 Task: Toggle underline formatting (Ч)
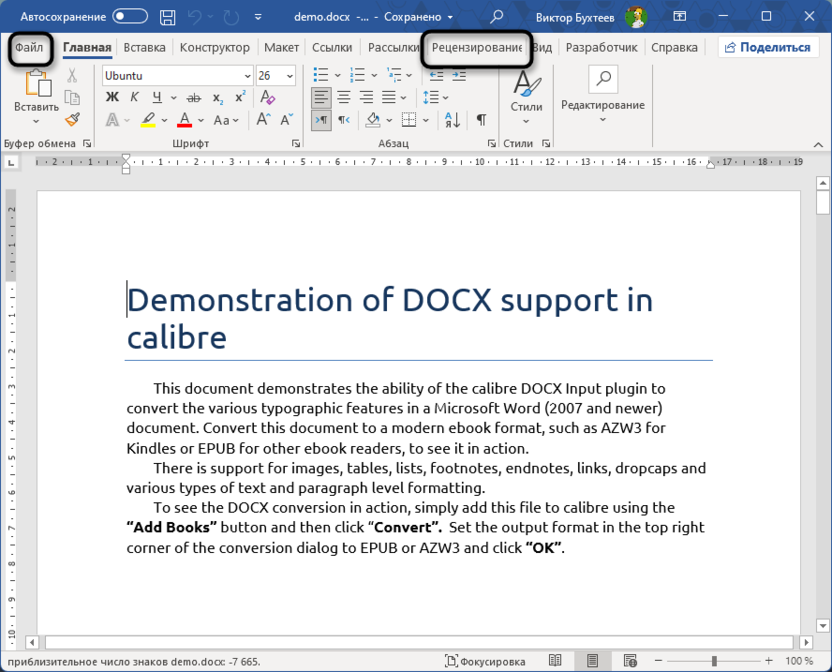[157, 97]
